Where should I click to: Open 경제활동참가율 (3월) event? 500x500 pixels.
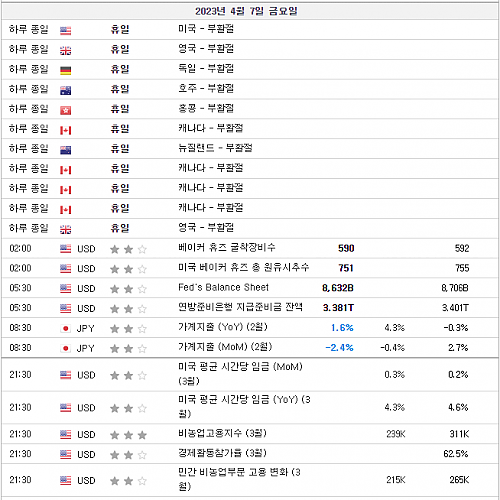222,453
